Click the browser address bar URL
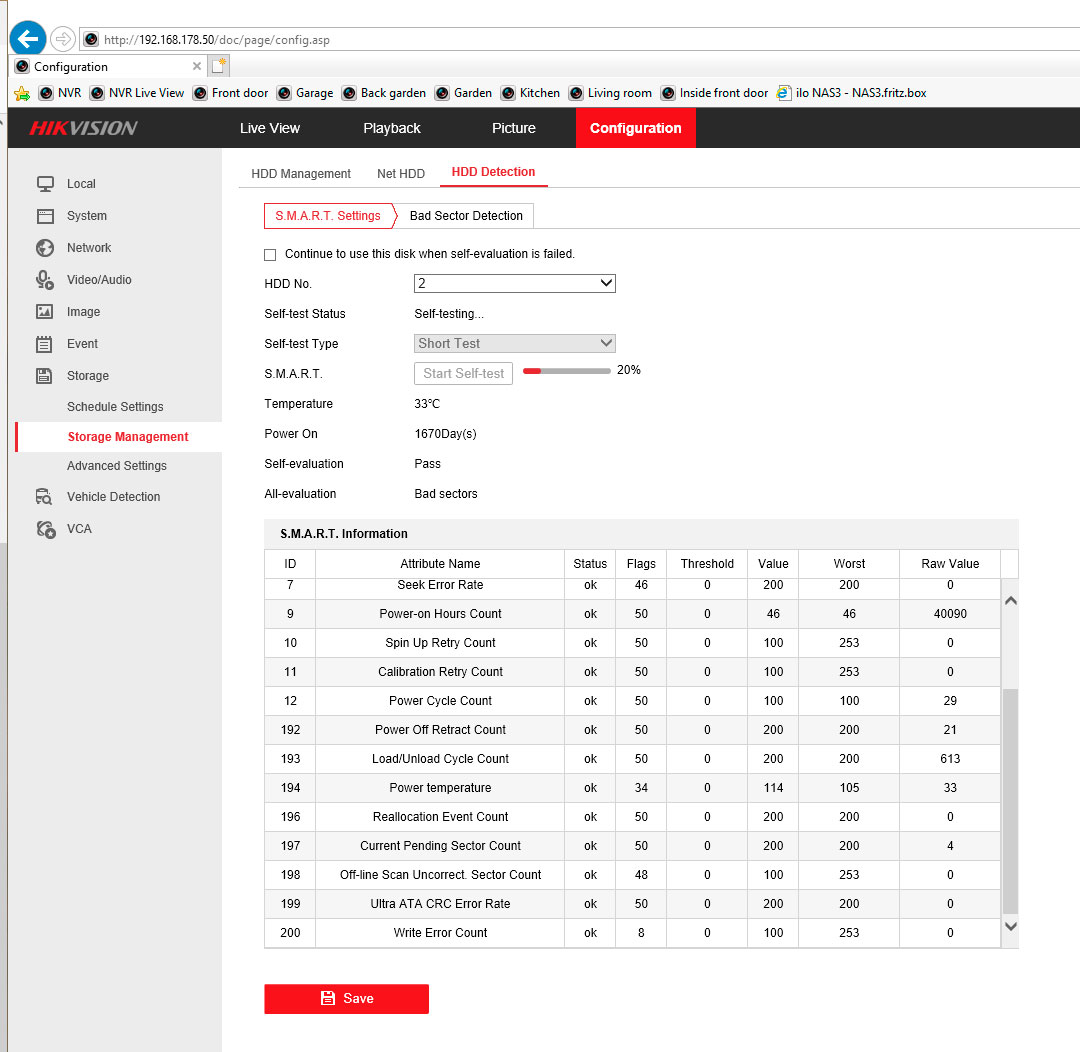1080x1052 pixels. [x=217, y=40]
